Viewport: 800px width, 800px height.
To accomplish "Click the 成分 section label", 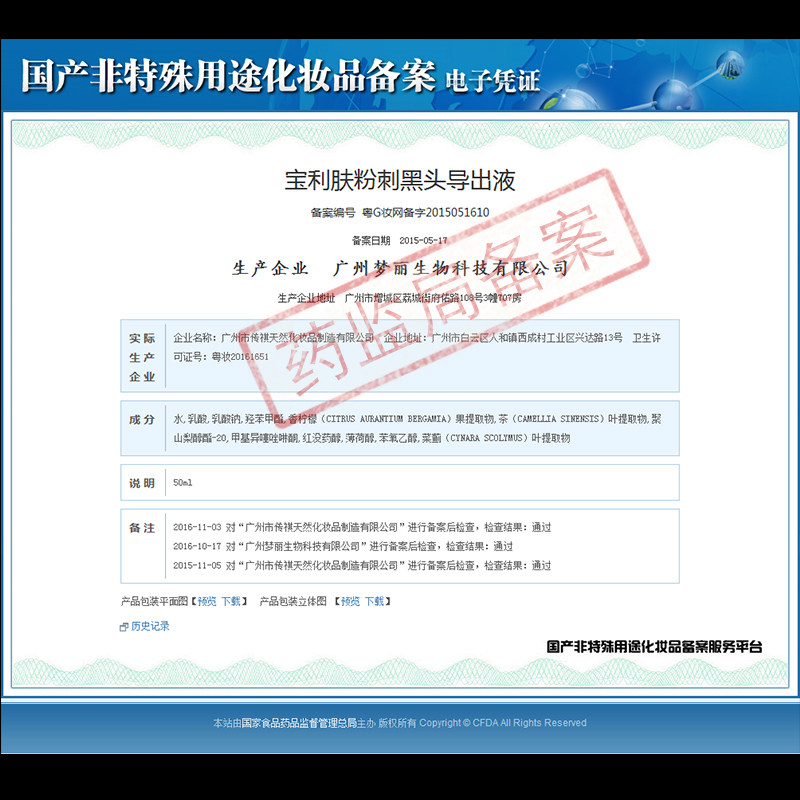I will click(x=142, y=419).
